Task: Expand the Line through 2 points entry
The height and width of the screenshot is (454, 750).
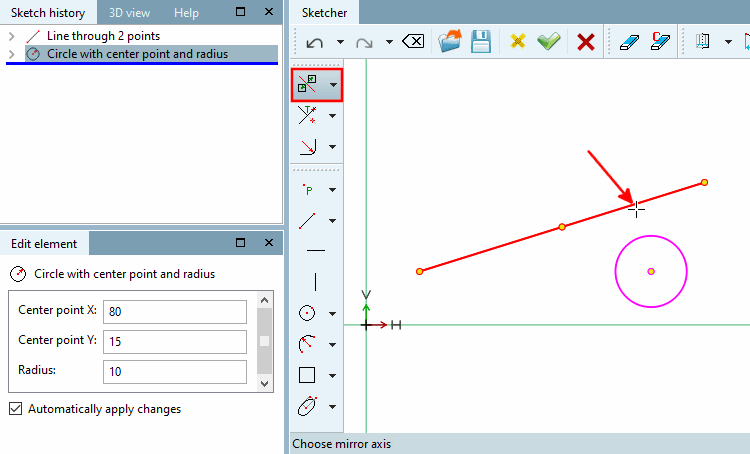Action: (x=12, y=36)
